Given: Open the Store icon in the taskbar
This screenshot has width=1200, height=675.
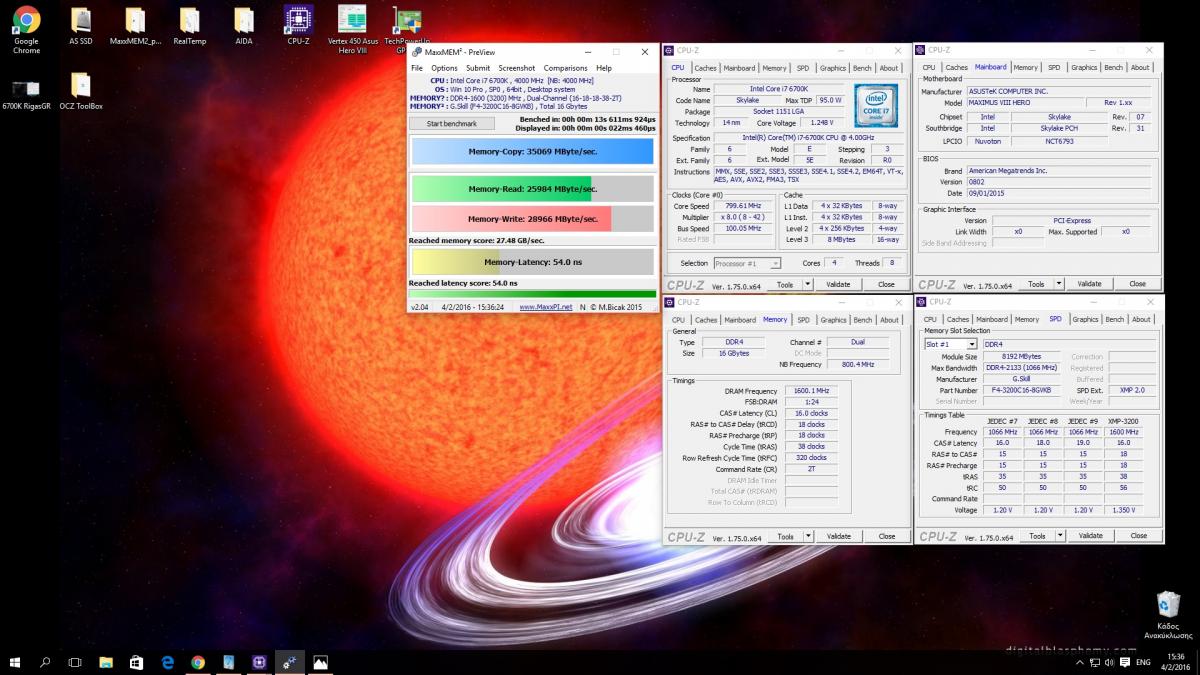Looking at the screenshot, I should tap(137, 662).
